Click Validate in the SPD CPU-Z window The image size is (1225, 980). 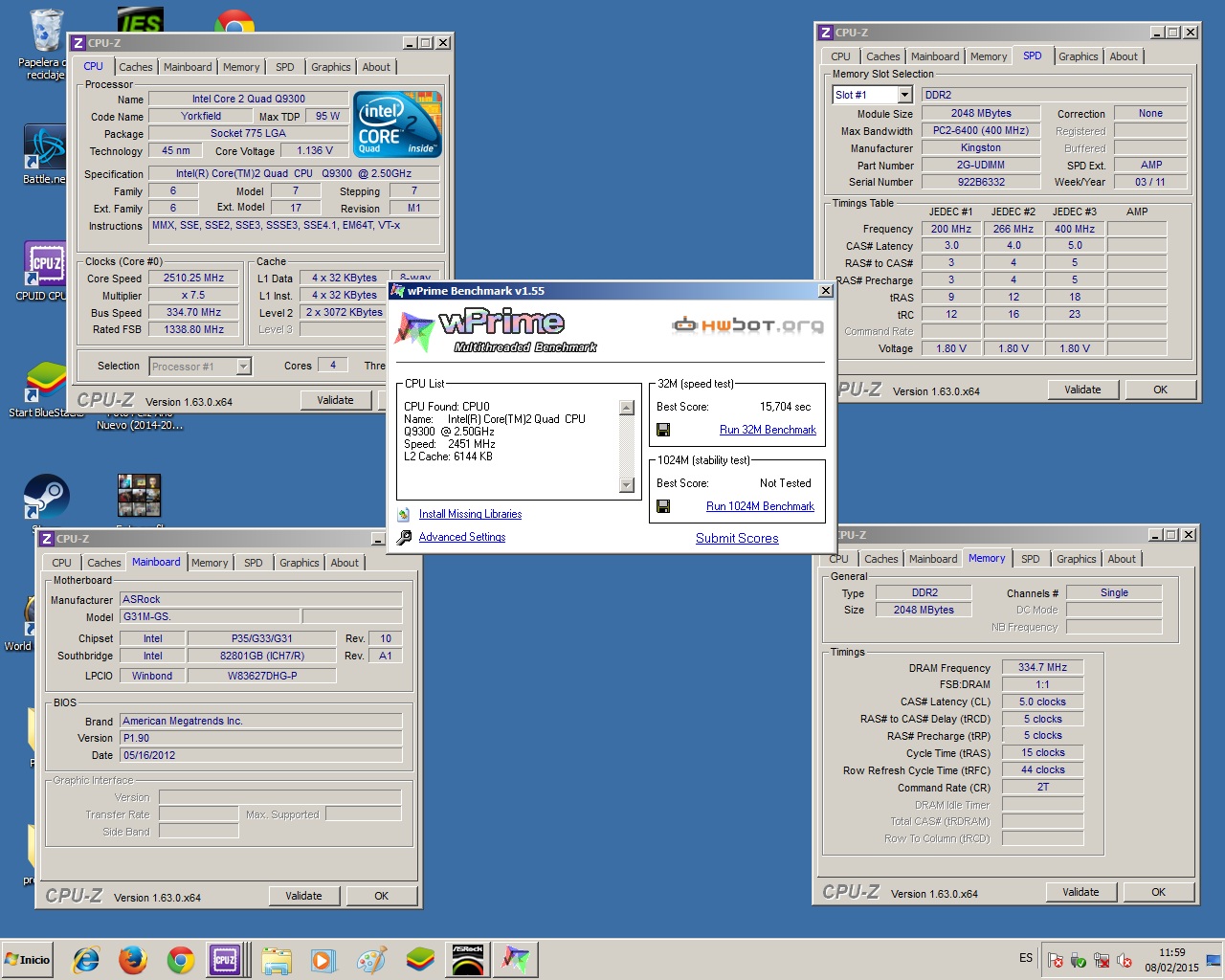(1082, 390)
